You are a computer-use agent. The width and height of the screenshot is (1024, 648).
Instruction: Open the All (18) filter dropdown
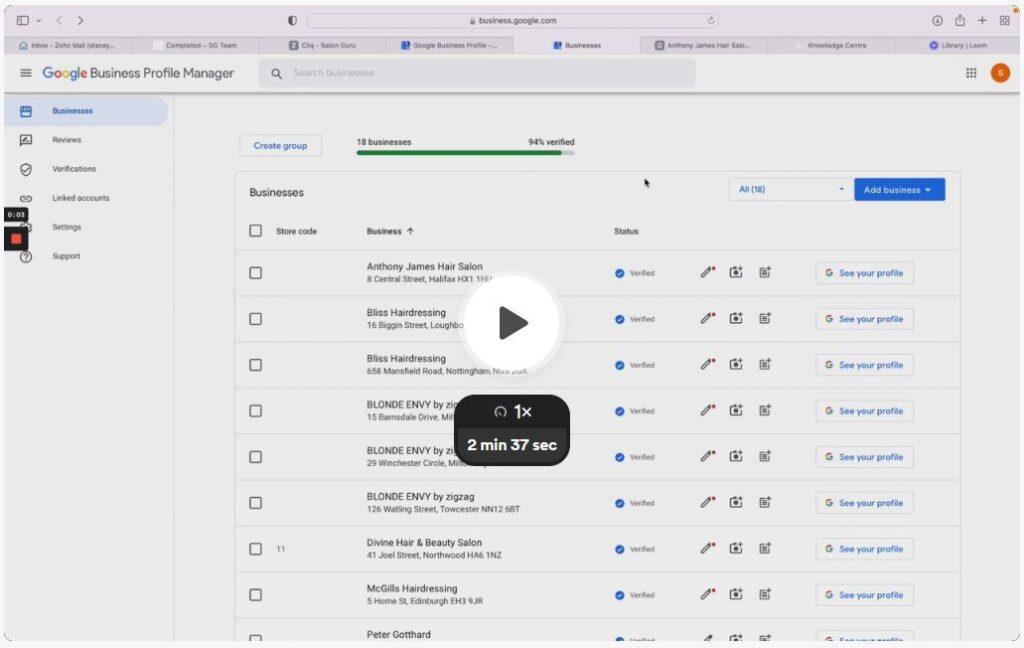click(x=790, y=189)
